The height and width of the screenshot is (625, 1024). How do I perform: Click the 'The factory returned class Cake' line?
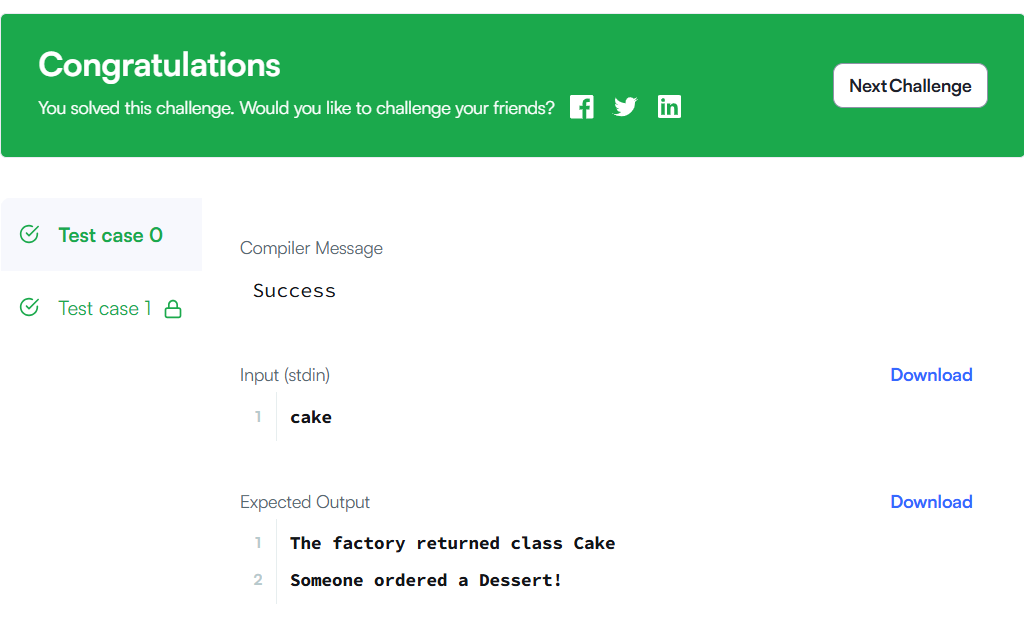[452, 543]
